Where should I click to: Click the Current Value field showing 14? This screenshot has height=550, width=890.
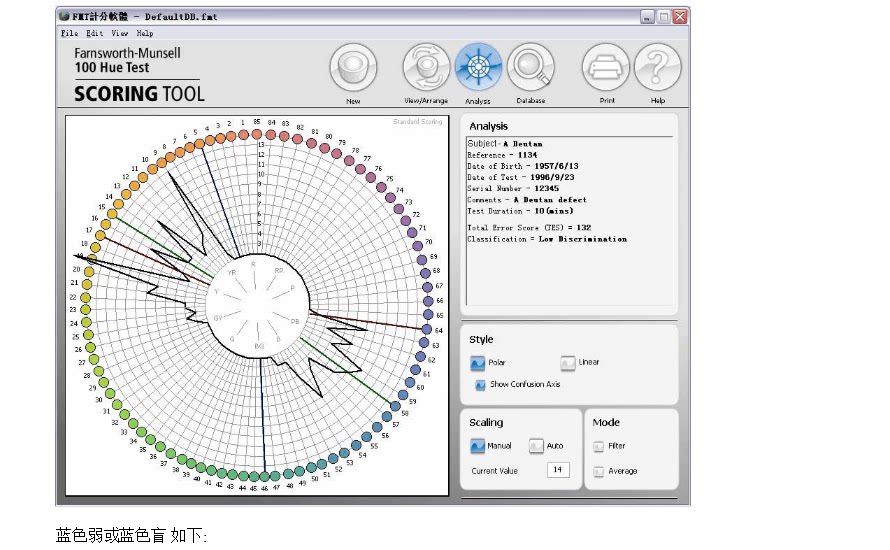558,470
